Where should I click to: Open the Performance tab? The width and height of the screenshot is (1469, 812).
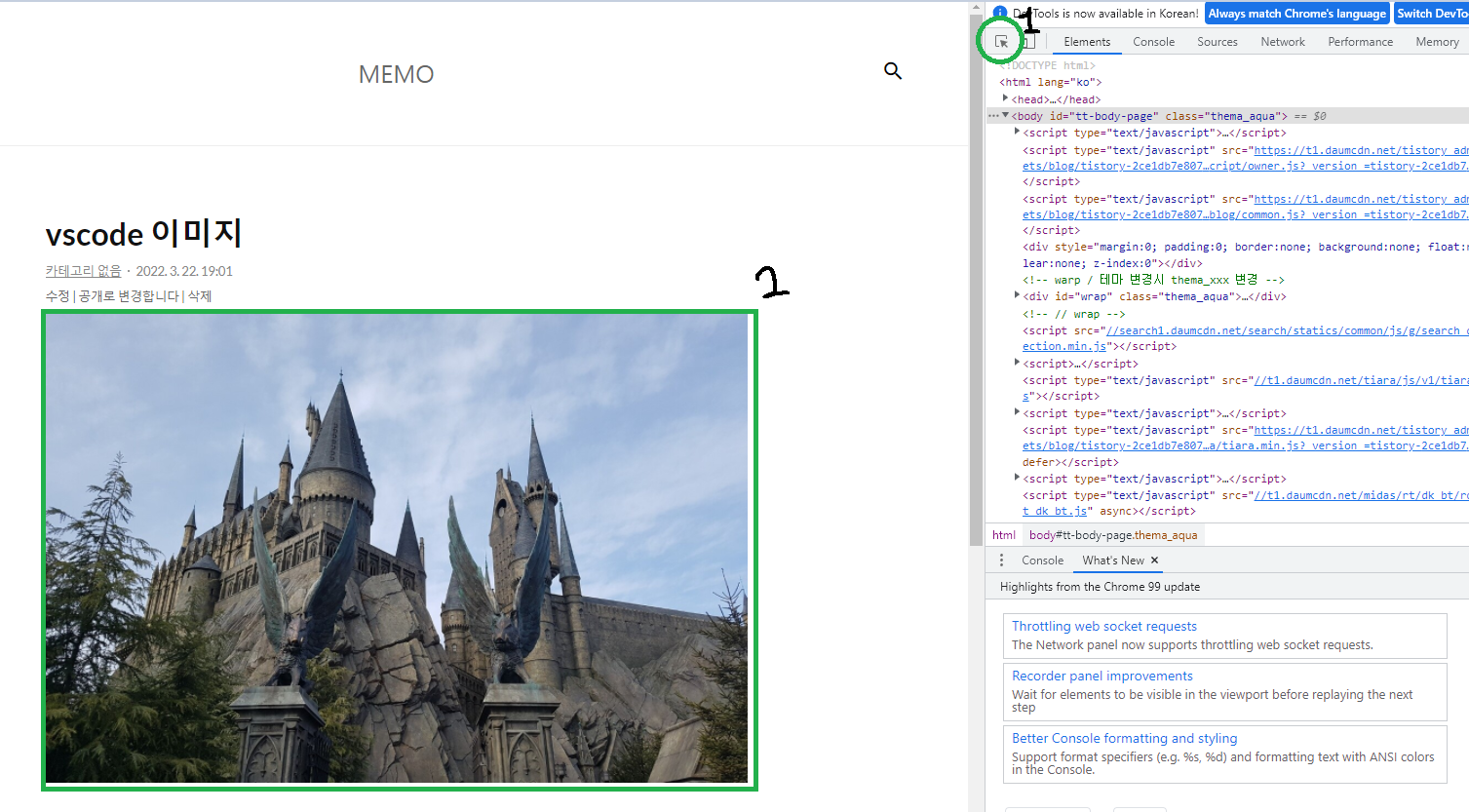click(x=1361, y=42)
